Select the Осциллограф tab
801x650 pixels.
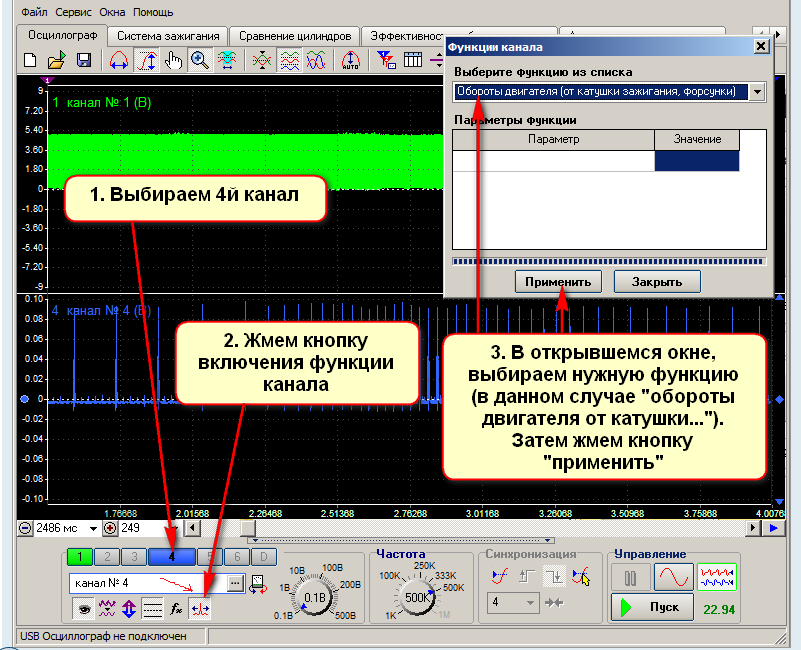(62, 35)
